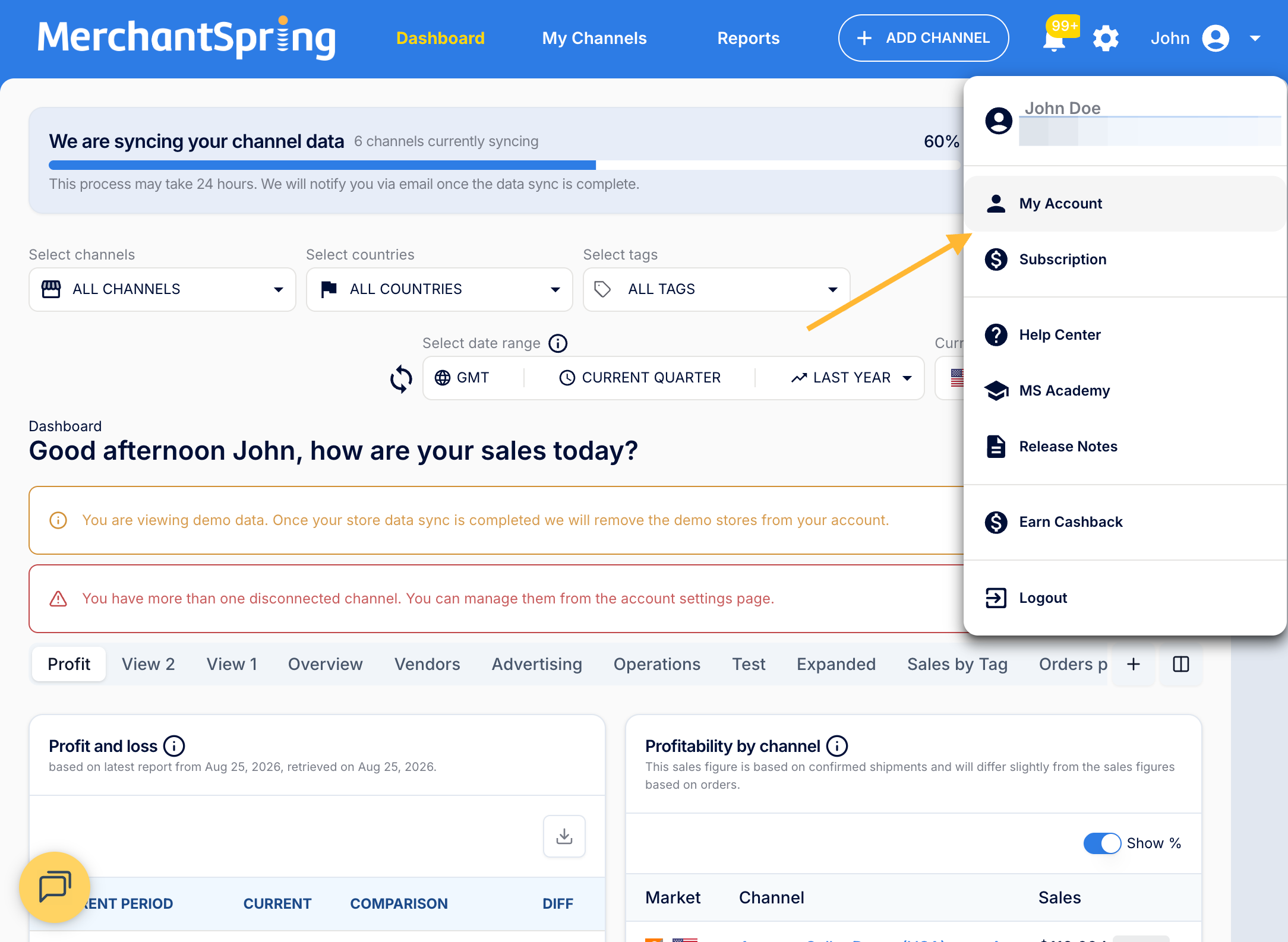Image resolution: width=1288 pixels, height=942 pixels.
Task: Collapse the user menu caret next to John
Action: pyautogui.click(x=1255, y=39)
